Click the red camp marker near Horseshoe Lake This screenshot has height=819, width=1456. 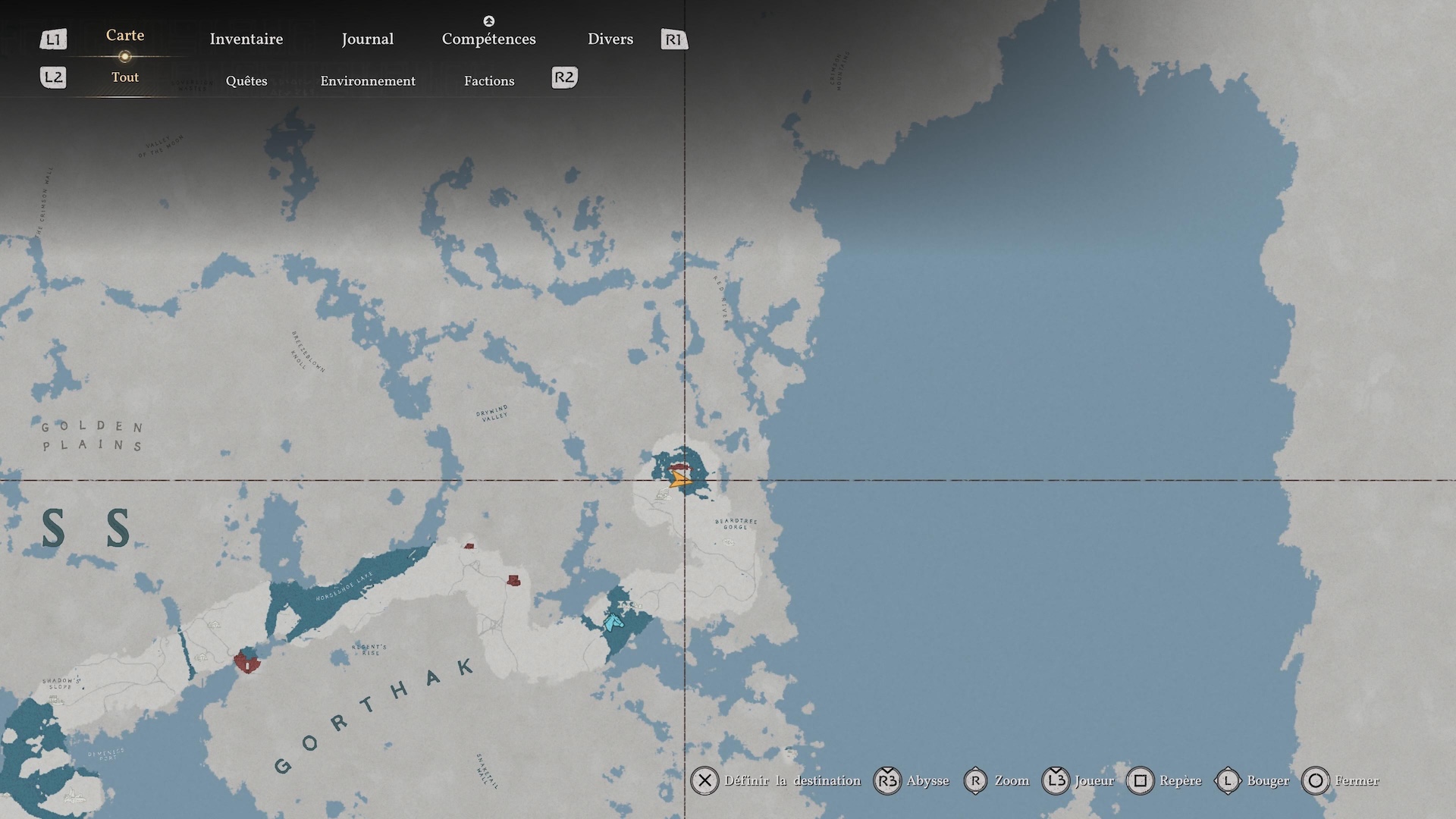246,662
